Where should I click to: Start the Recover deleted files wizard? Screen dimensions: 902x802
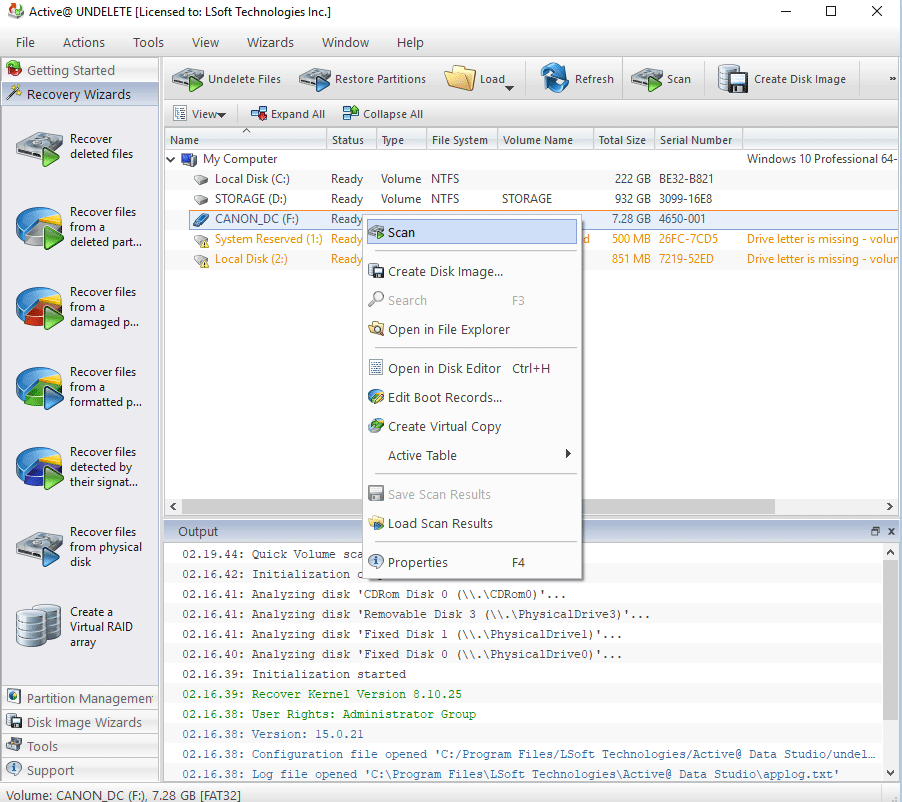click(x=79, y=147)
